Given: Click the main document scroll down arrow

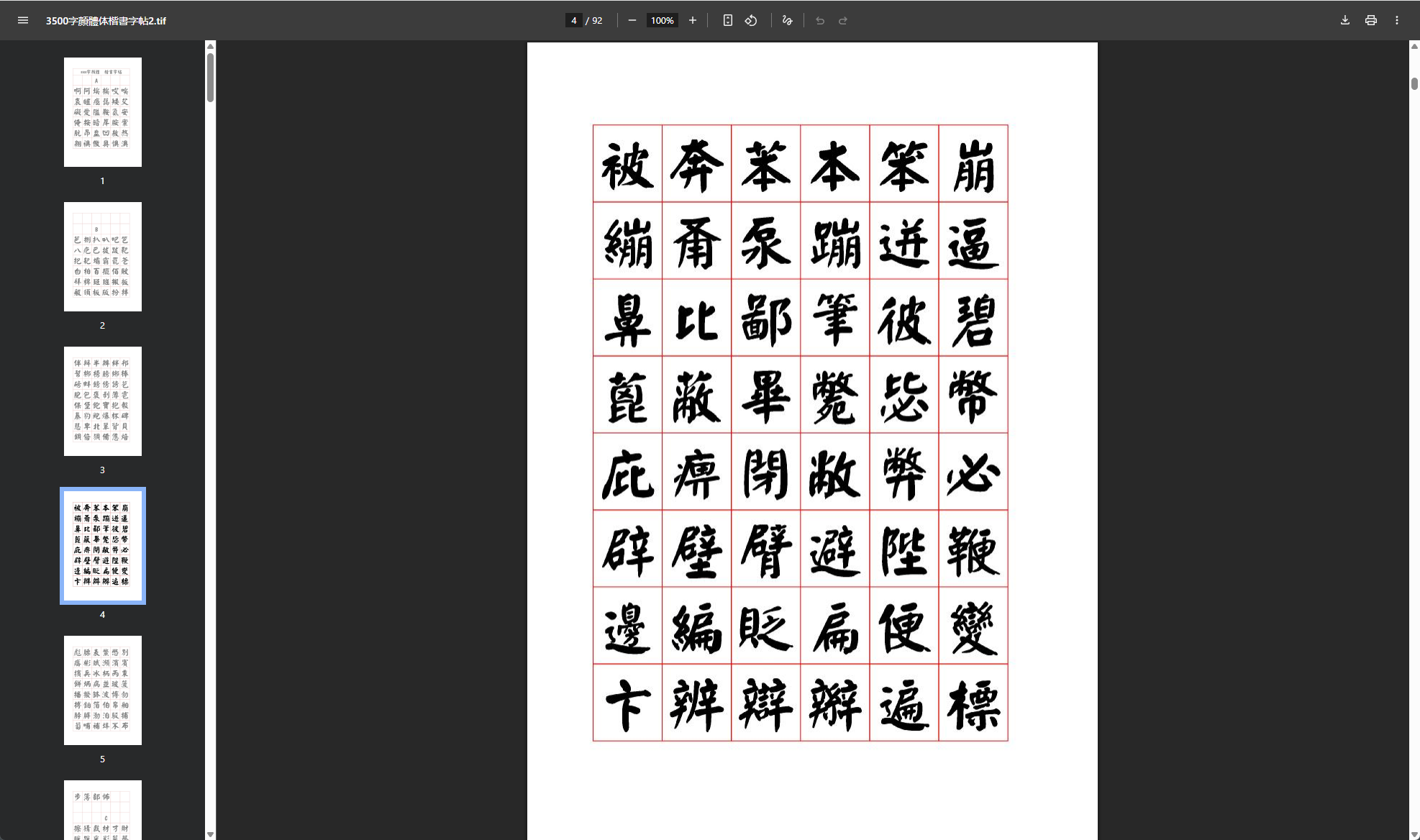Looking at the screenshot, I should click(x=1414, y=834).
